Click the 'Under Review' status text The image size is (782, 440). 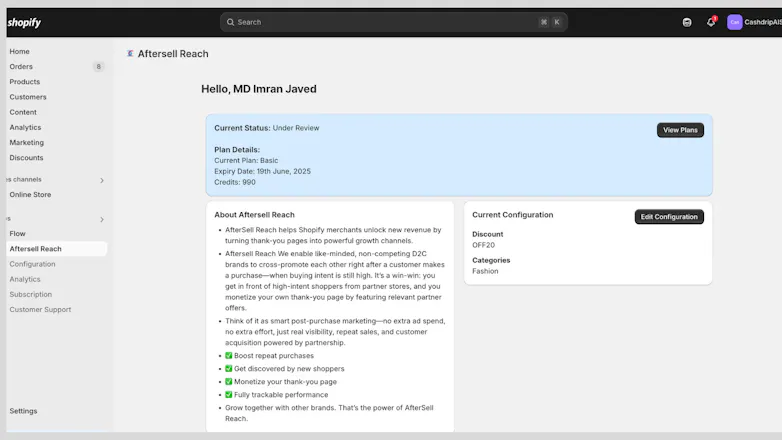click(296, 128)
